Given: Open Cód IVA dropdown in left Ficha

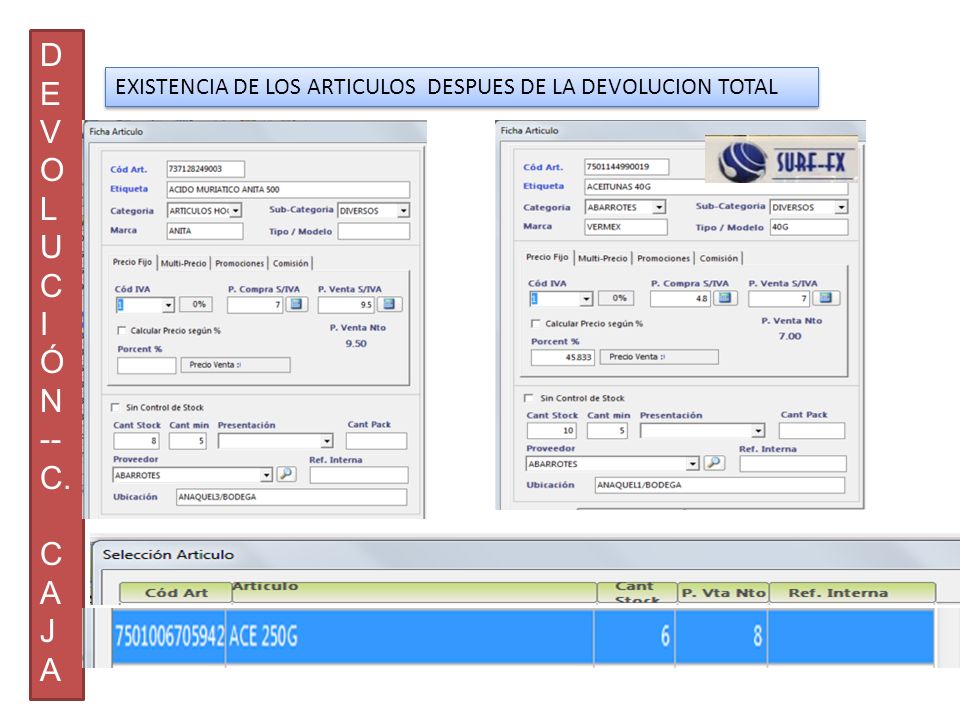Looking at the screenshot, I should coord(168,304).
